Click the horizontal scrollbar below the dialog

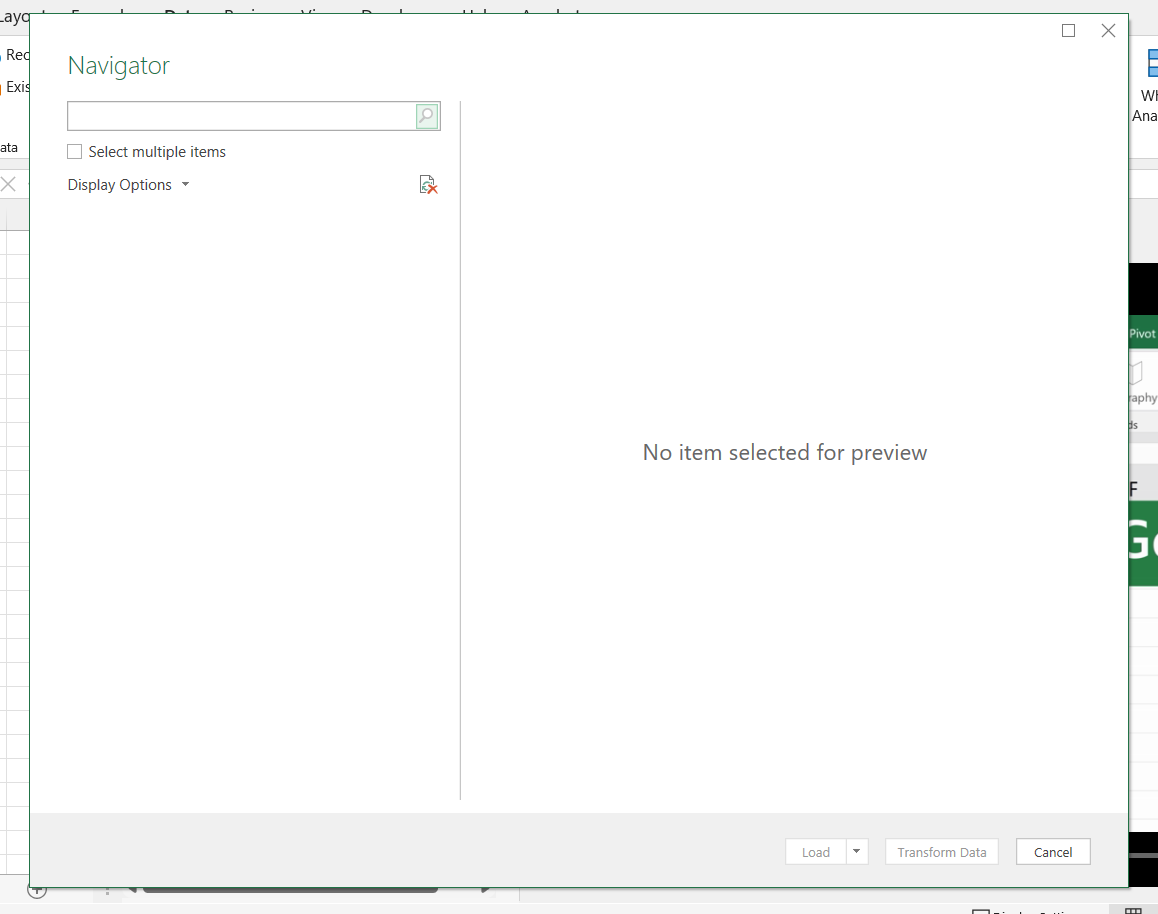point(290,889)
